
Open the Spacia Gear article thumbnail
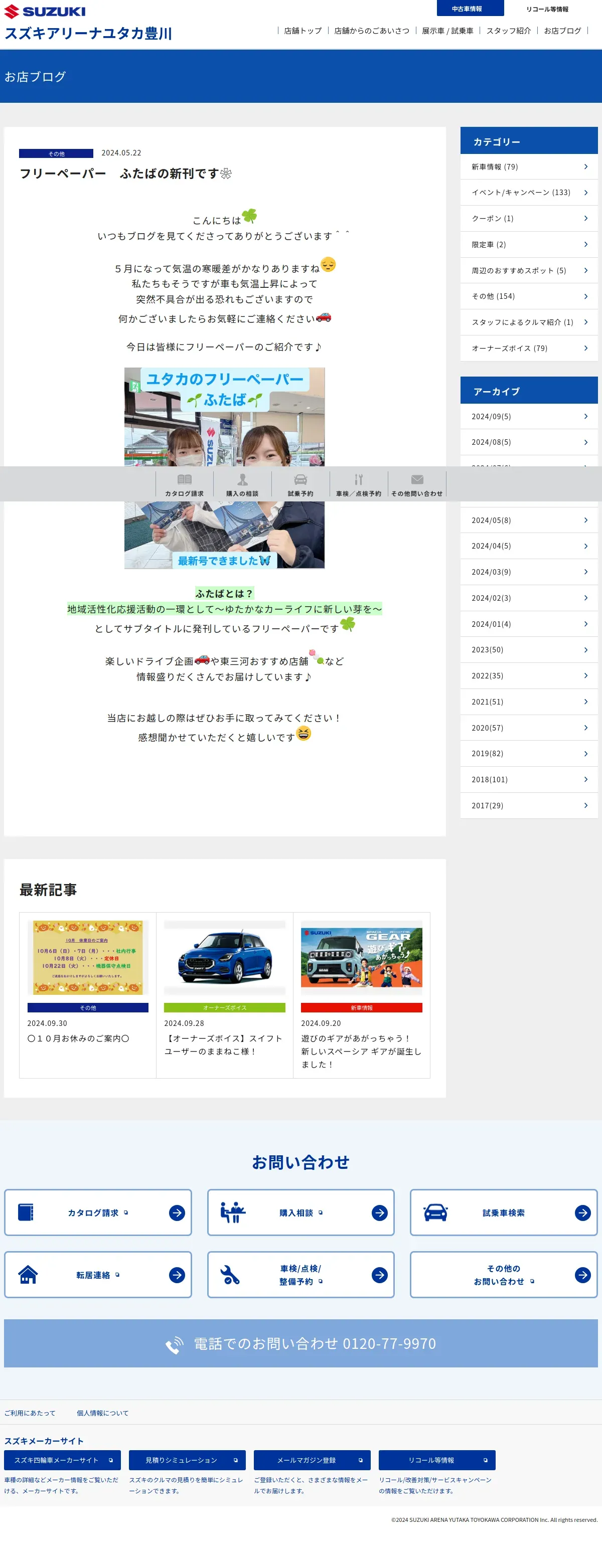click(x=362, y=957)
